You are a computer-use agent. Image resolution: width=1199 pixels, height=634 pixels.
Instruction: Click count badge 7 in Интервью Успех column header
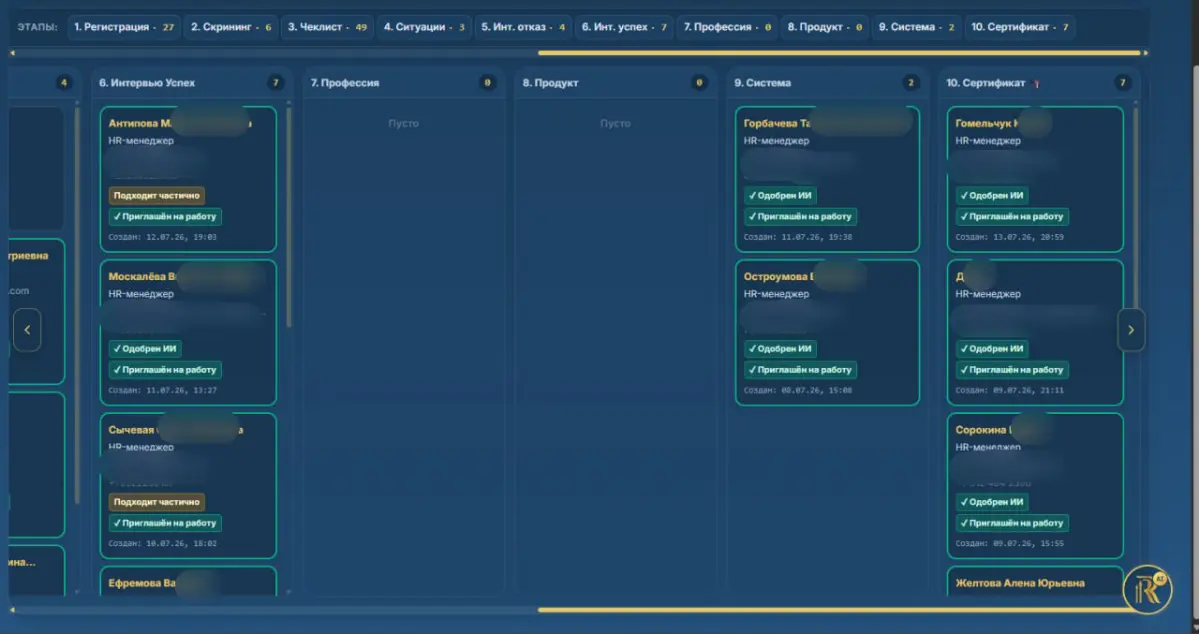coord(276,83)
